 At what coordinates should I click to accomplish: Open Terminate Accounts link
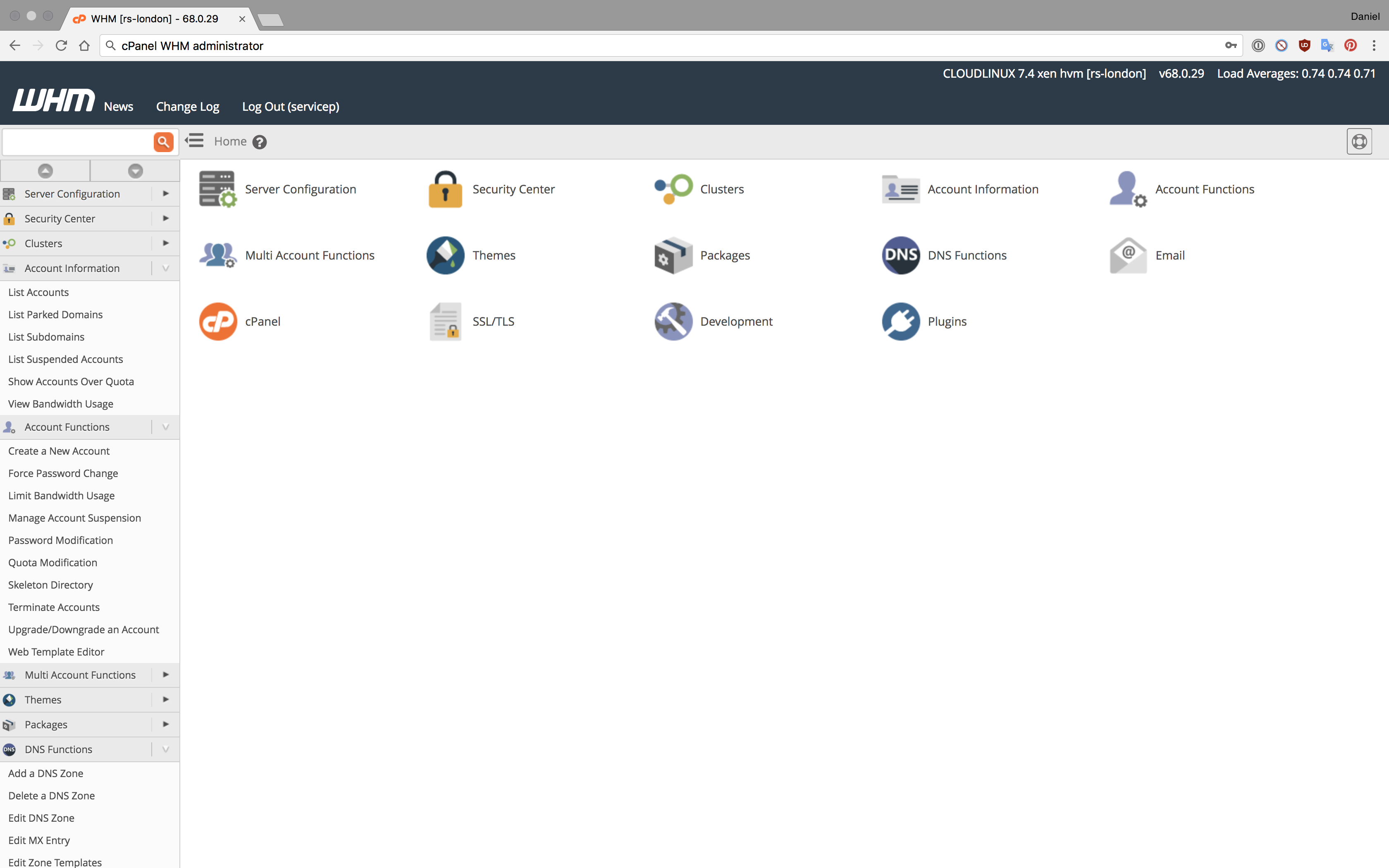coord(54,607)
